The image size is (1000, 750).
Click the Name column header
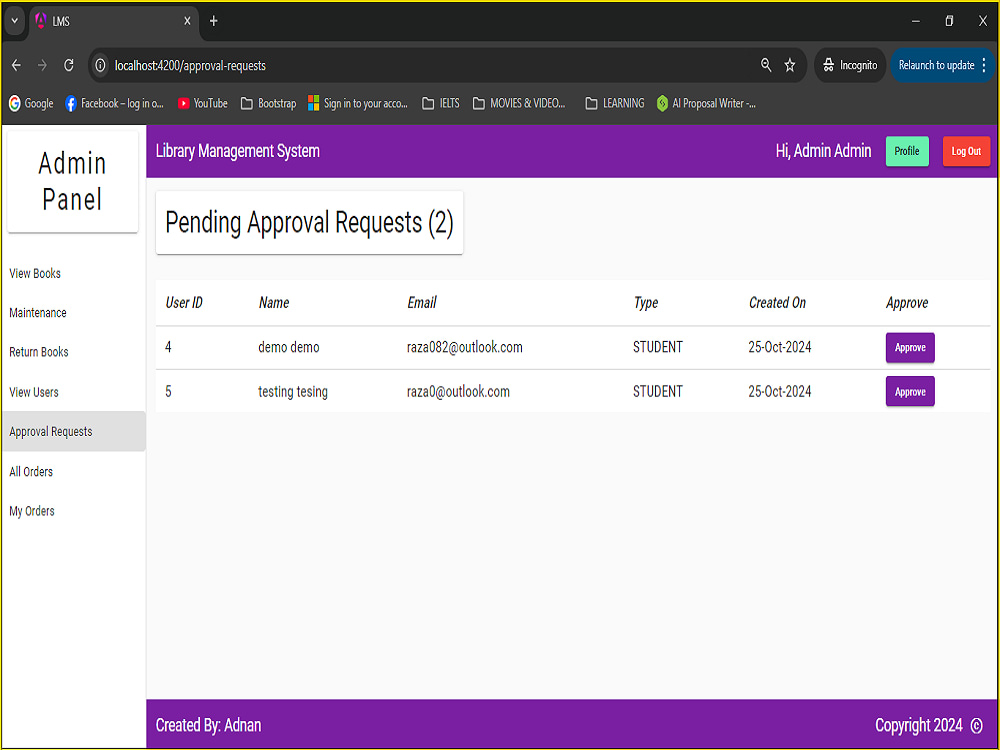pyautogui.click(x=274, y=303)
